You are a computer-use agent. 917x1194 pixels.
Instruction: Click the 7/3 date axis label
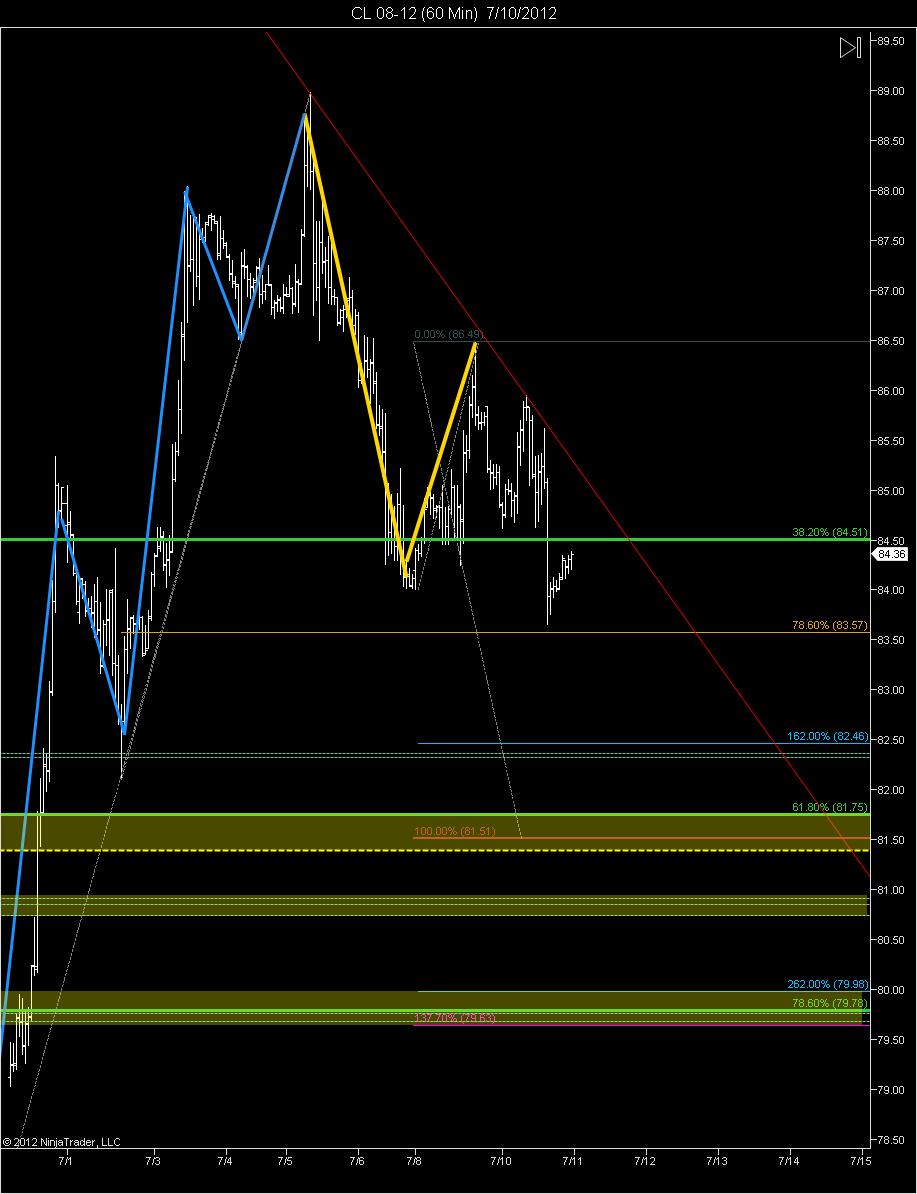tap(154, 1160)
